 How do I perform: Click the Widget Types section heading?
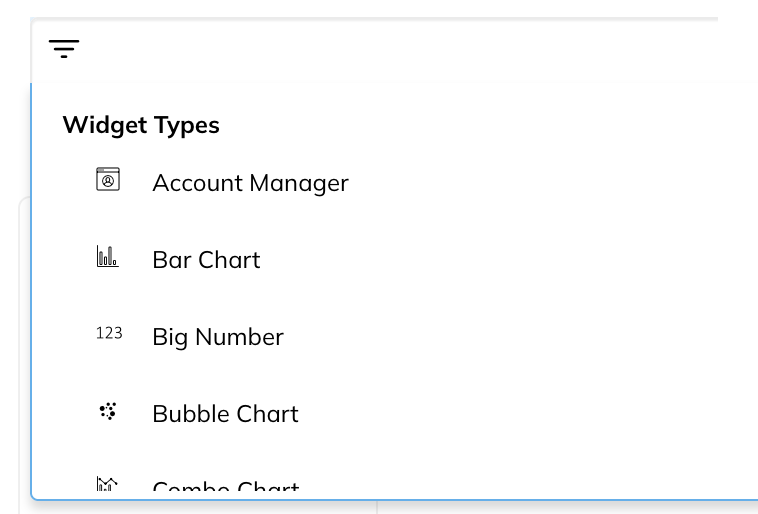point(141,125)
